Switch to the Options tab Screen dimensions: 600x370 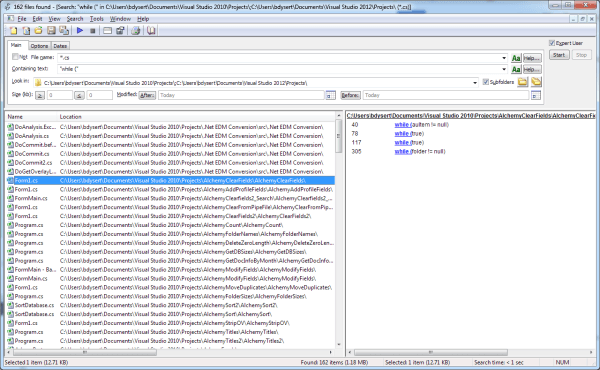39,46
